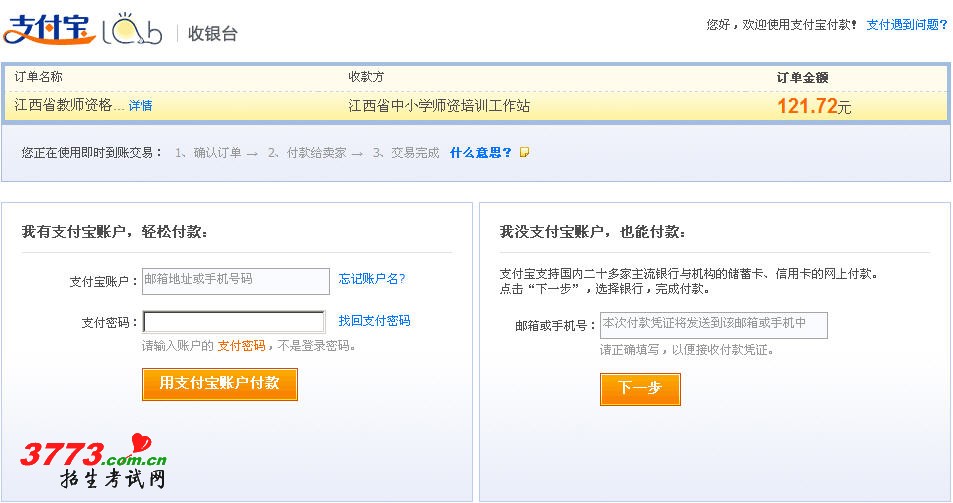Click the order name 江西省教师资格…
Image resolution: width=953 pixels, height=503 pixels.
(69, 106)
